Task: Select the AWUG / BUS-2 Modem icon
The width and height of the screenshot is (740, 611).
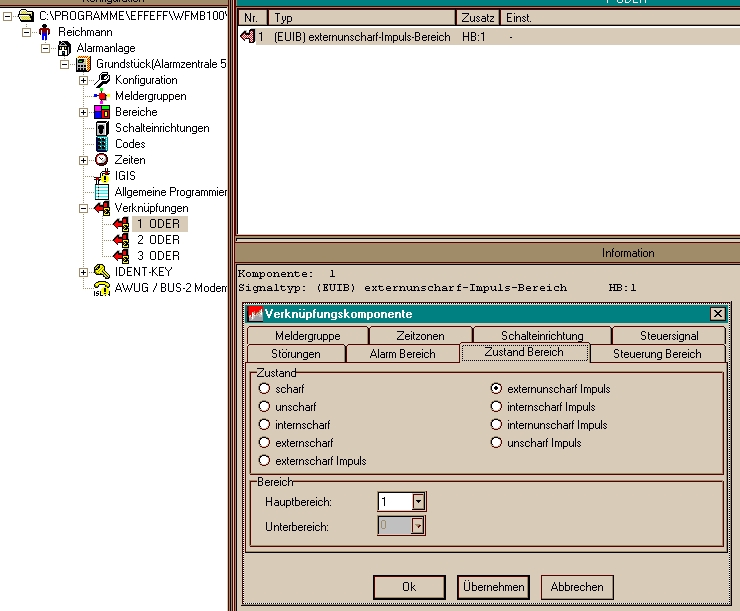Action: (102, 288)
